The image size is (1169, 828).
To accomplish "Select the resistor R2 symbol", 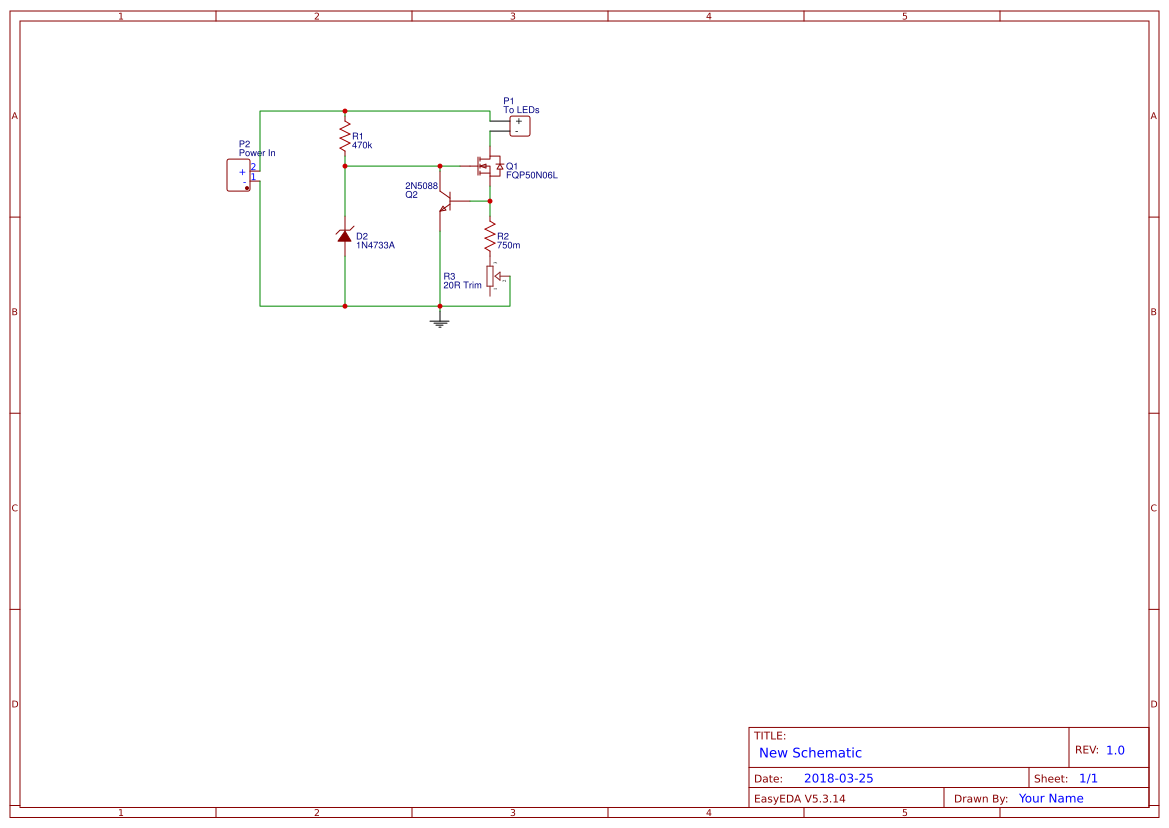I will click(489, 238).
